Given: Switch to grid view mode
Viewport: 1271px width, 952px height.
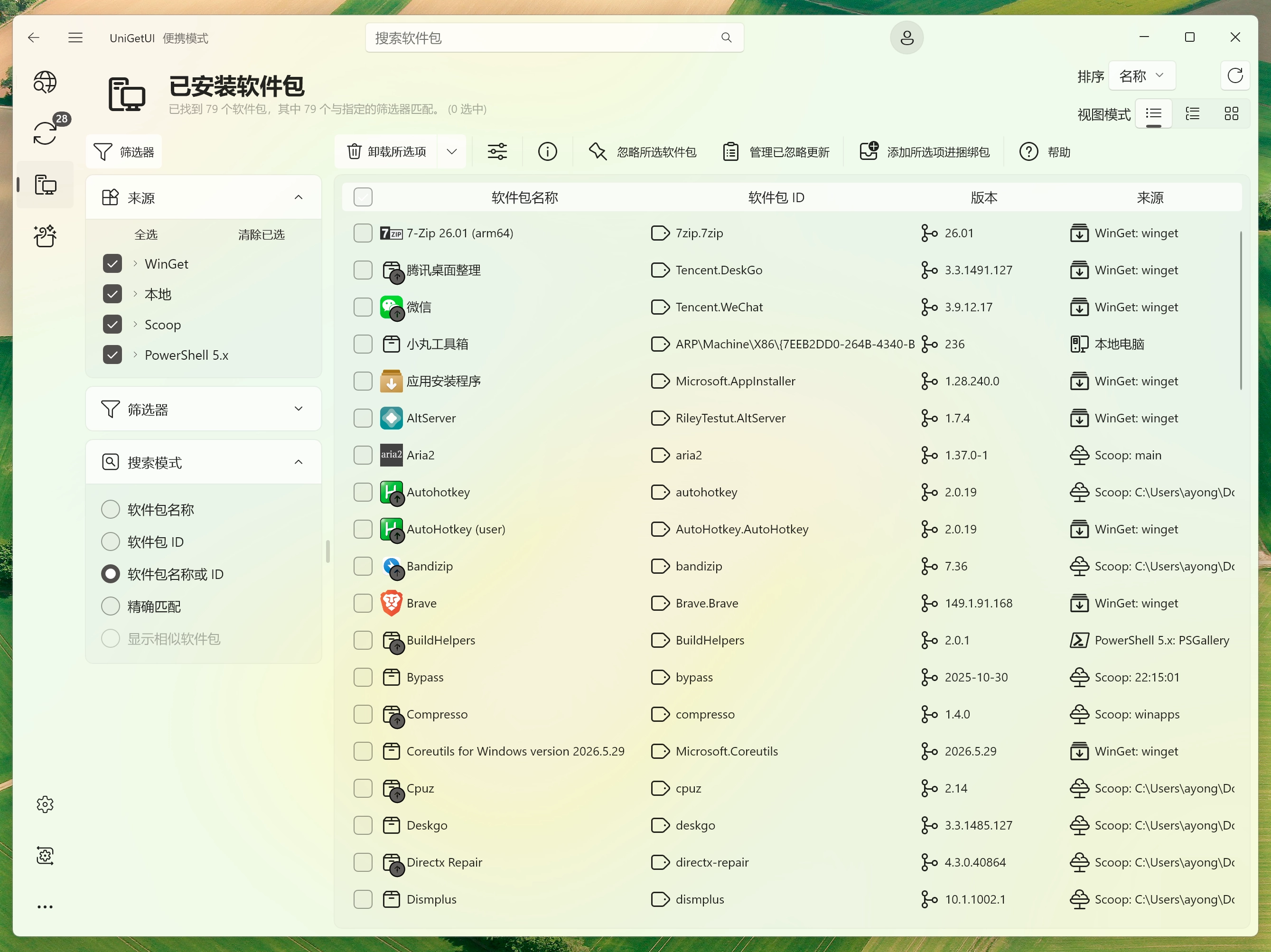Looking at the screenshot, I should pyautogui.click(x=1231, y=114).
